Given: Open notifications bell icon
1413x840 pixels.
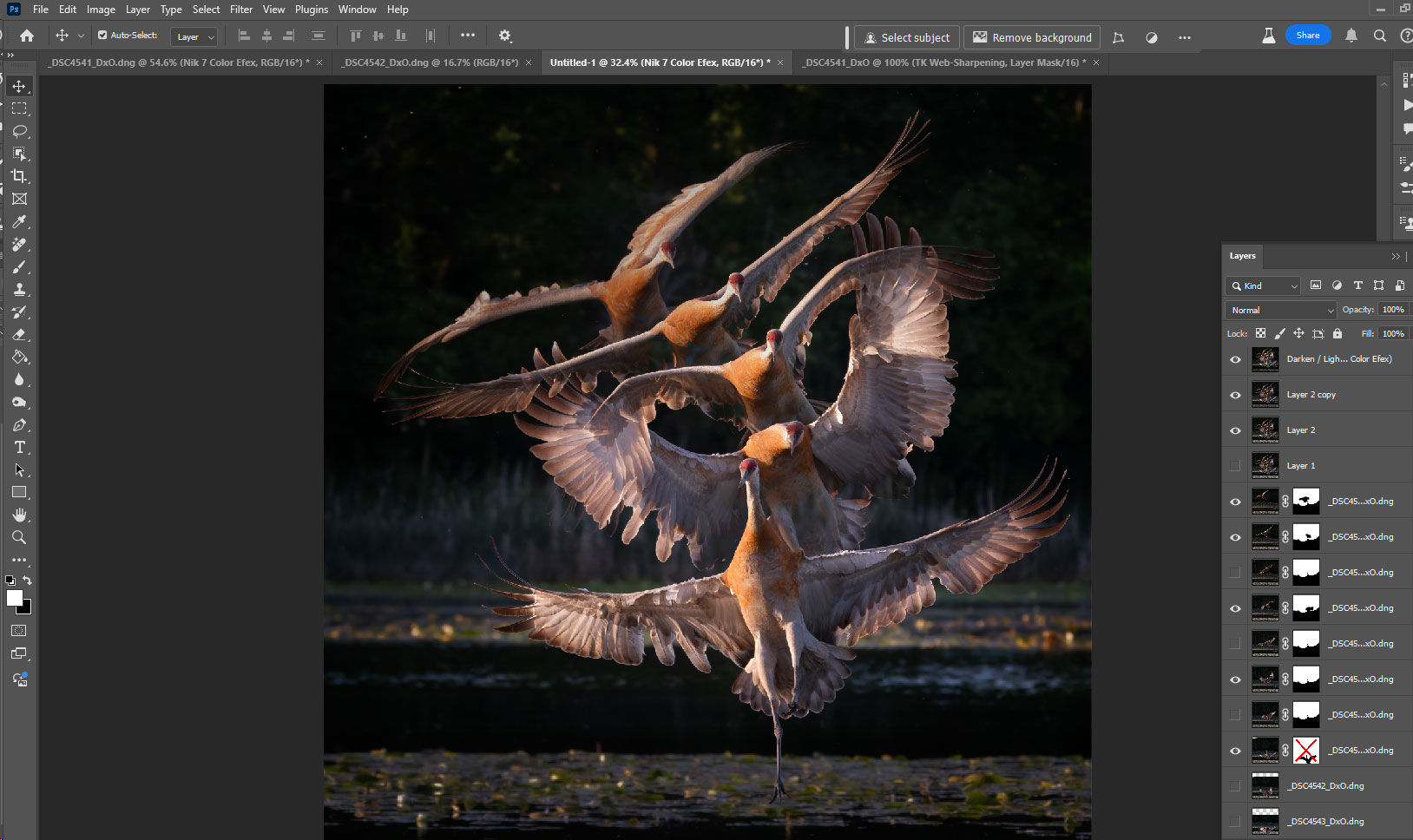Looking at the screenshot, I should click(1351, 36).
